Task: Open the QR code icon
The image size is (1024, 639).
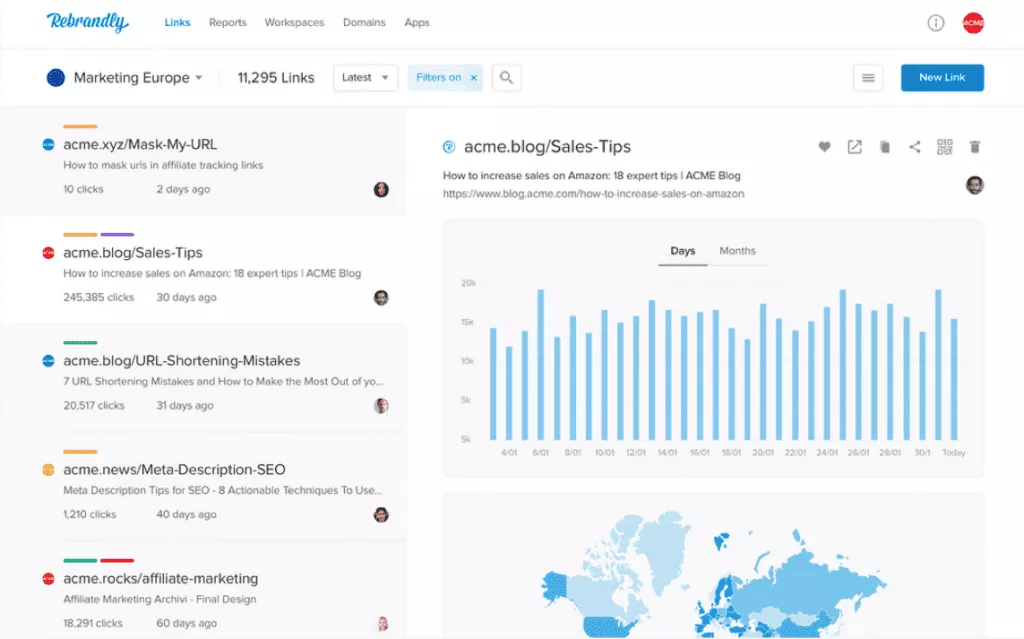Action: point(945,147)
